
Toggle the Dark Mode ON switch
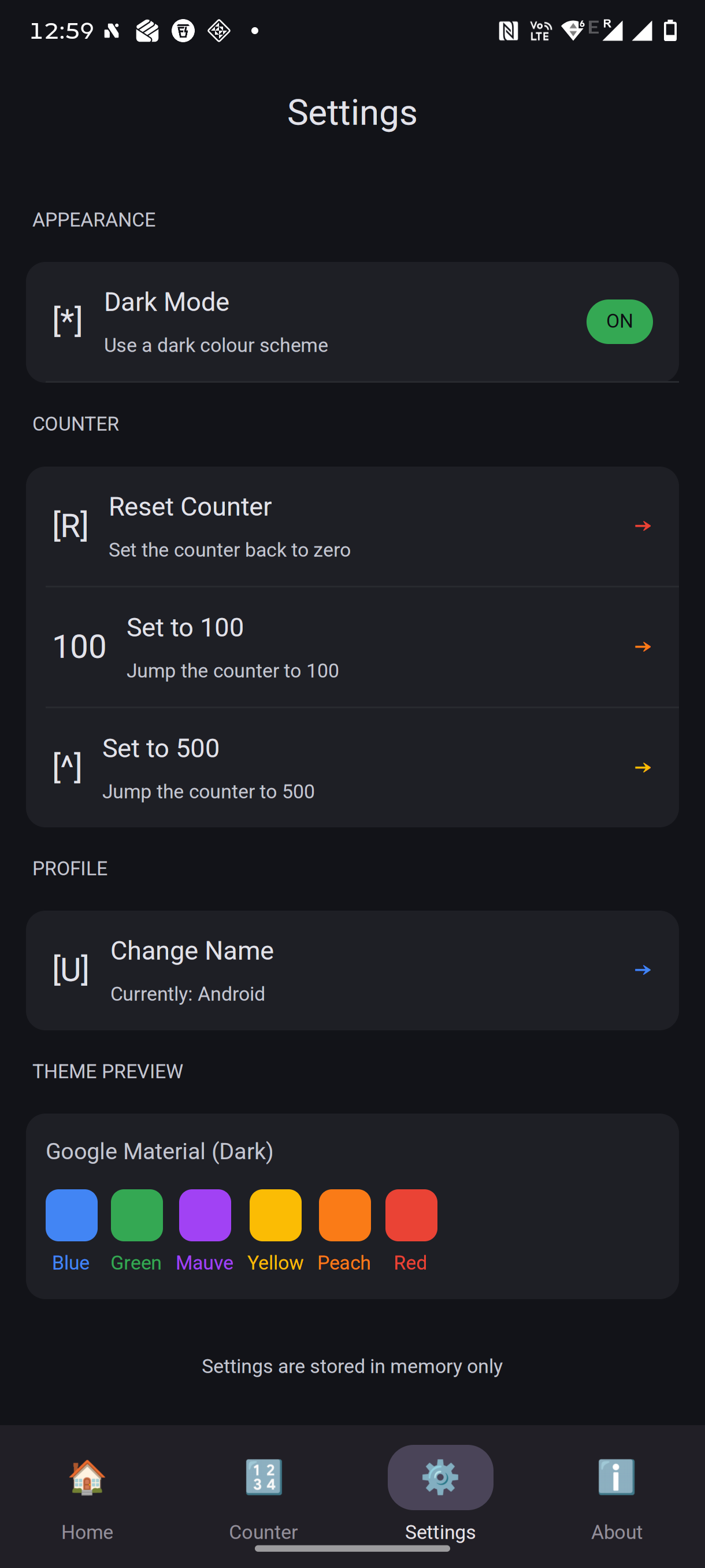[x=619, y=321]
